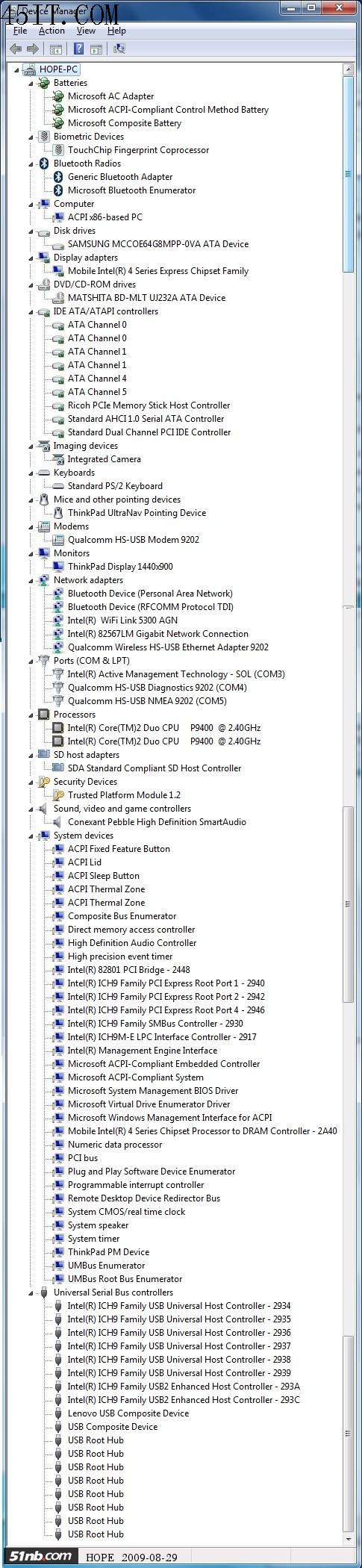Select Qualcomm Wireless HS-USB Ethernet Adapter 9202

pos(168,647)
